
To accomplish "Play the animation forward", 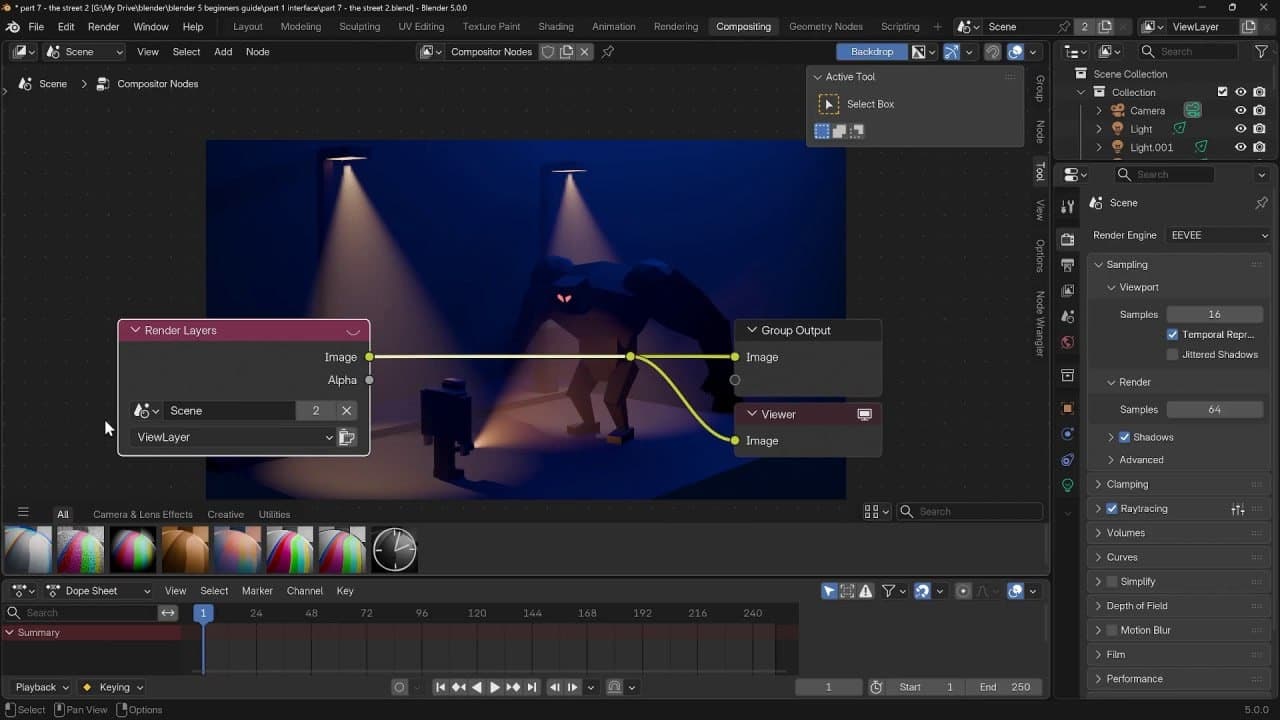I will [494, 687].
